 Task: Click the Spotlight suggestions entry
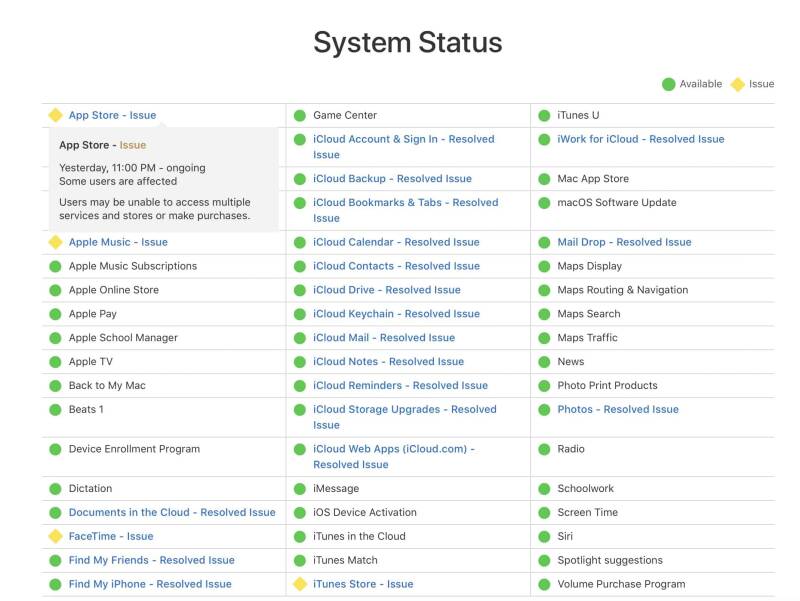(610, 560)
